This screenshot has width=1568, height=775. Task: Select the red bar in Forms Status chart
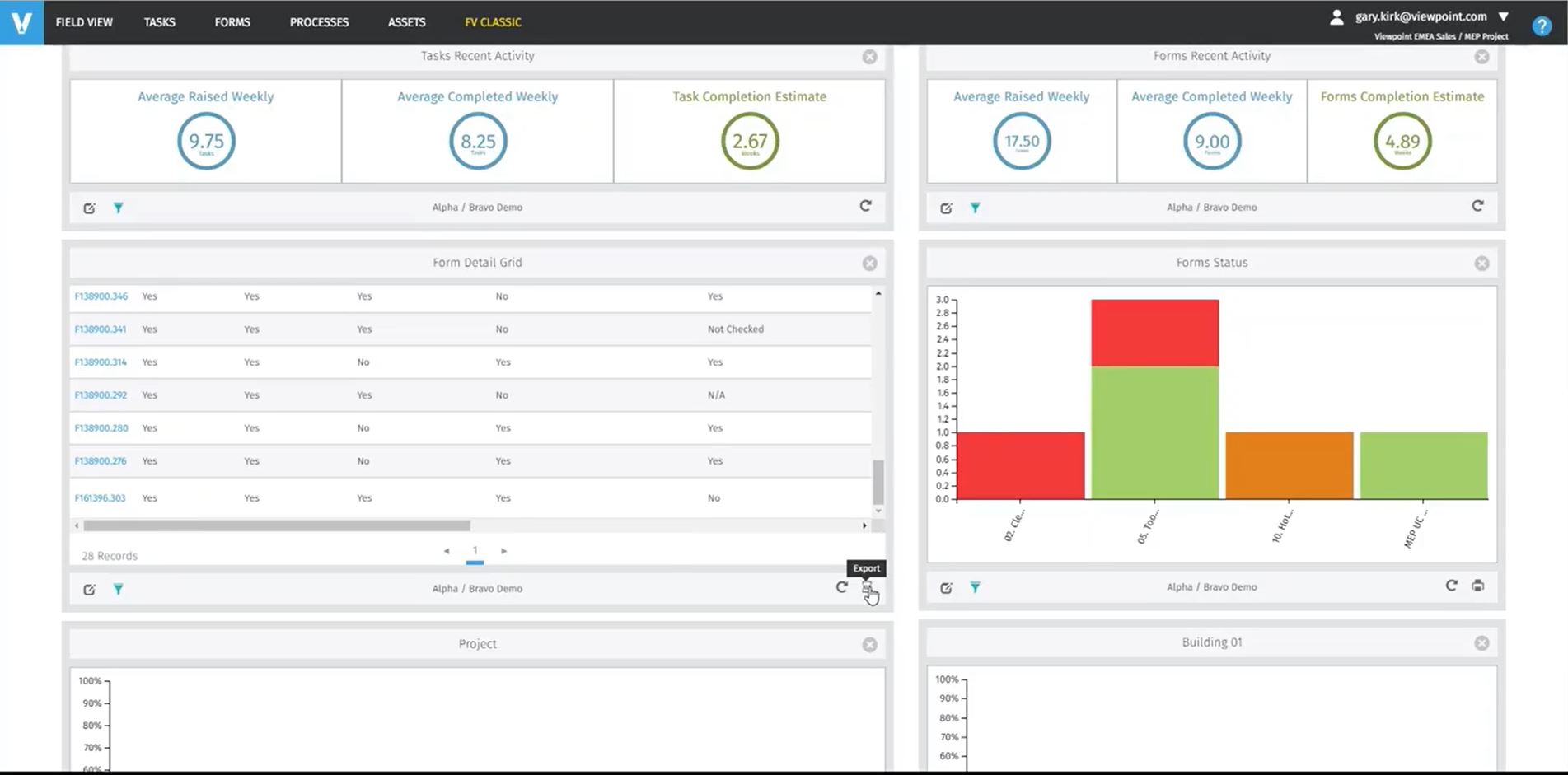[1020, 465]
